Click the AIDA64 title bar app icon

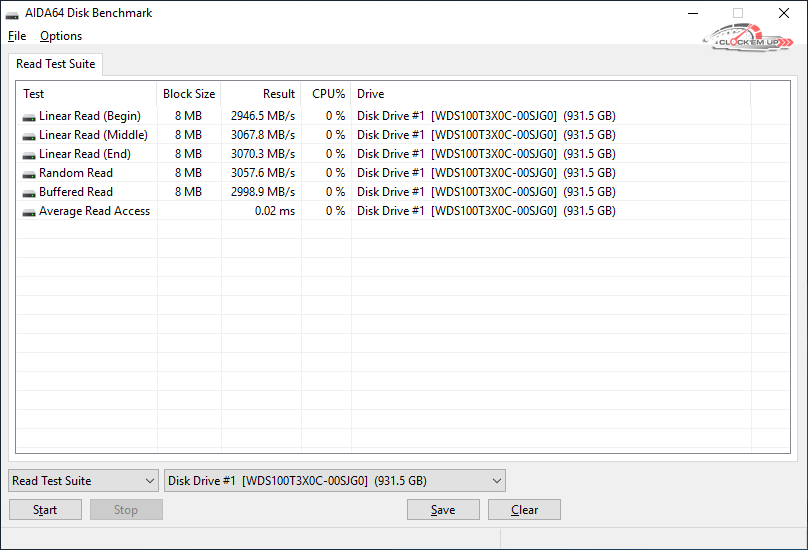[x=13, y=14]
